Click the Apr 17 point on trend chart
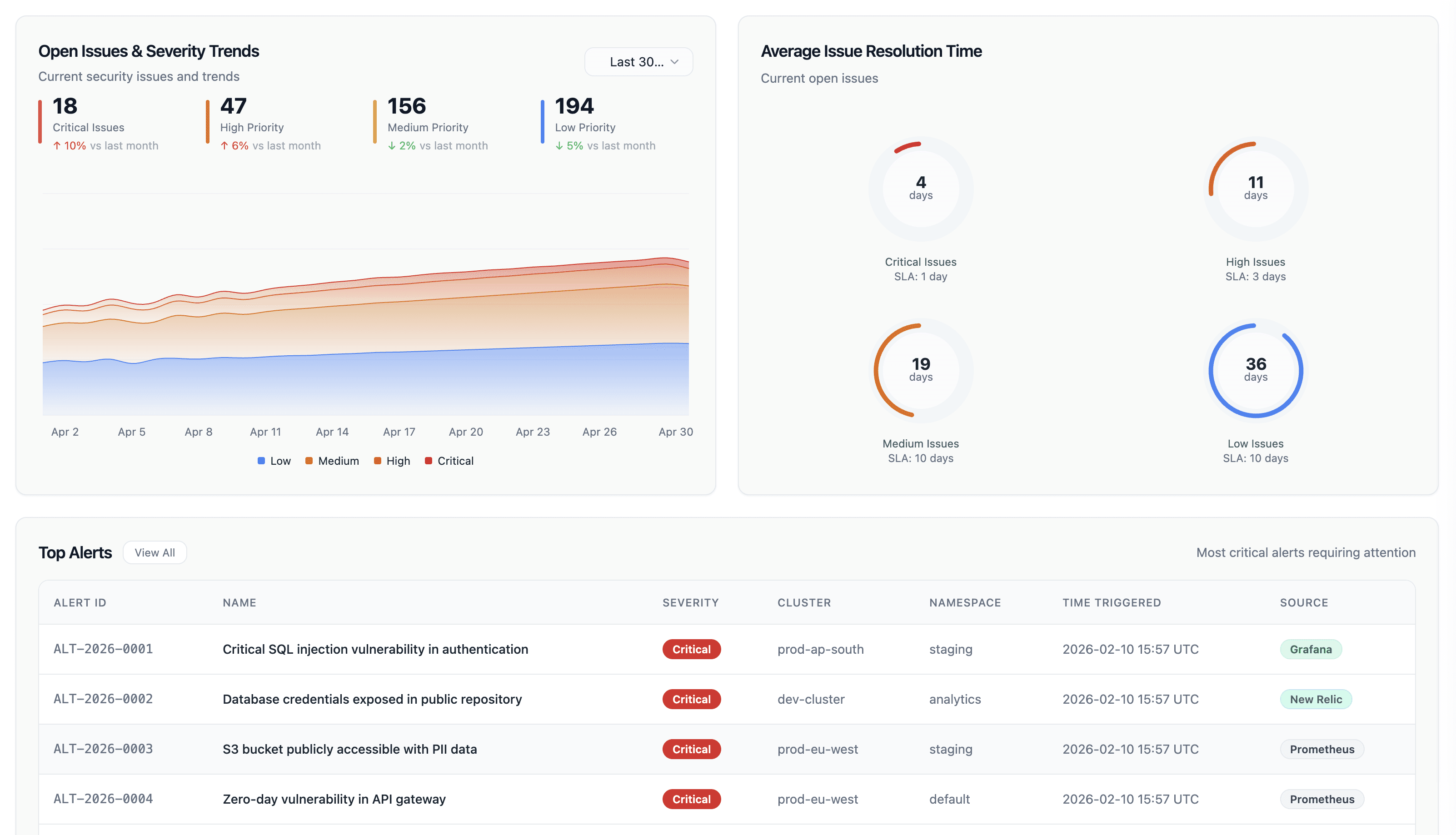 (x=399, y=277)
